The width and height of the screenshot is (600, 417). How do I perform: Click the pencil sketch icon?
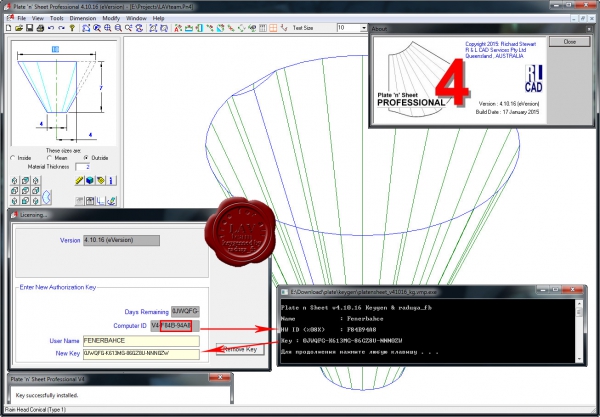[x=112, y=201]
